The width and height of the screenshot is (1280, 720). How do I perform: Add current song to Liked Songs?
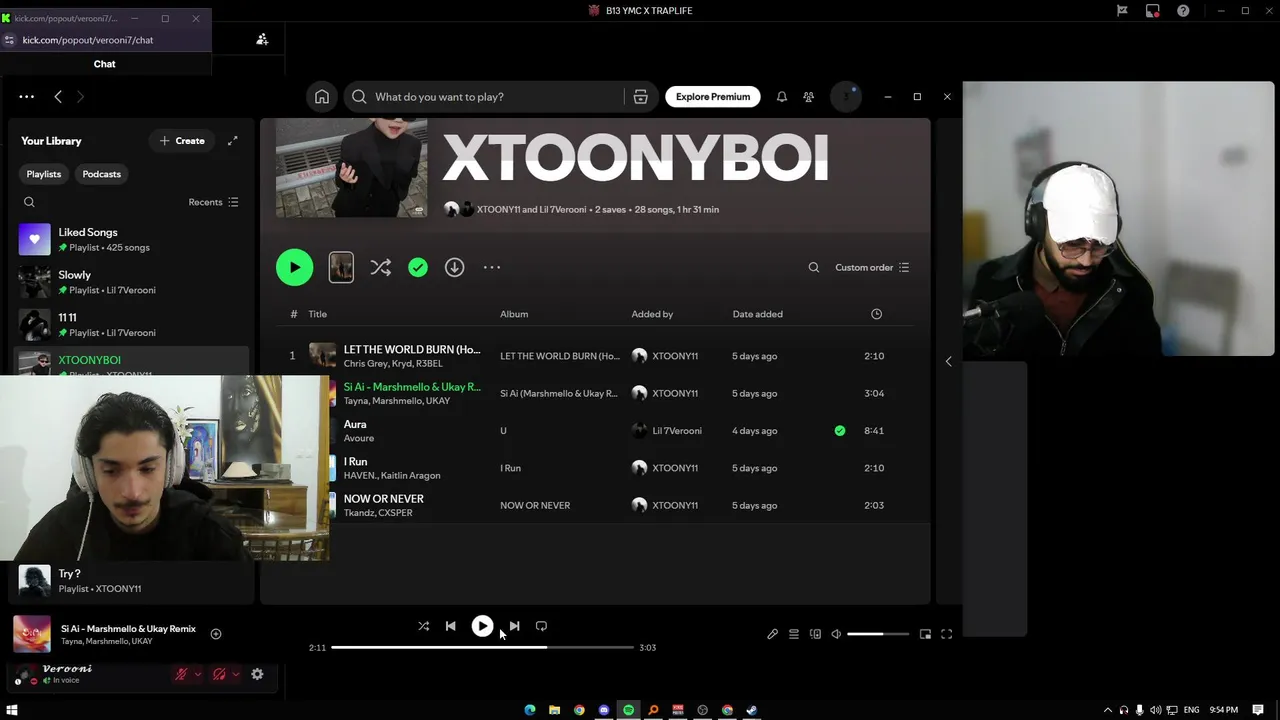(x=216, y=633)
